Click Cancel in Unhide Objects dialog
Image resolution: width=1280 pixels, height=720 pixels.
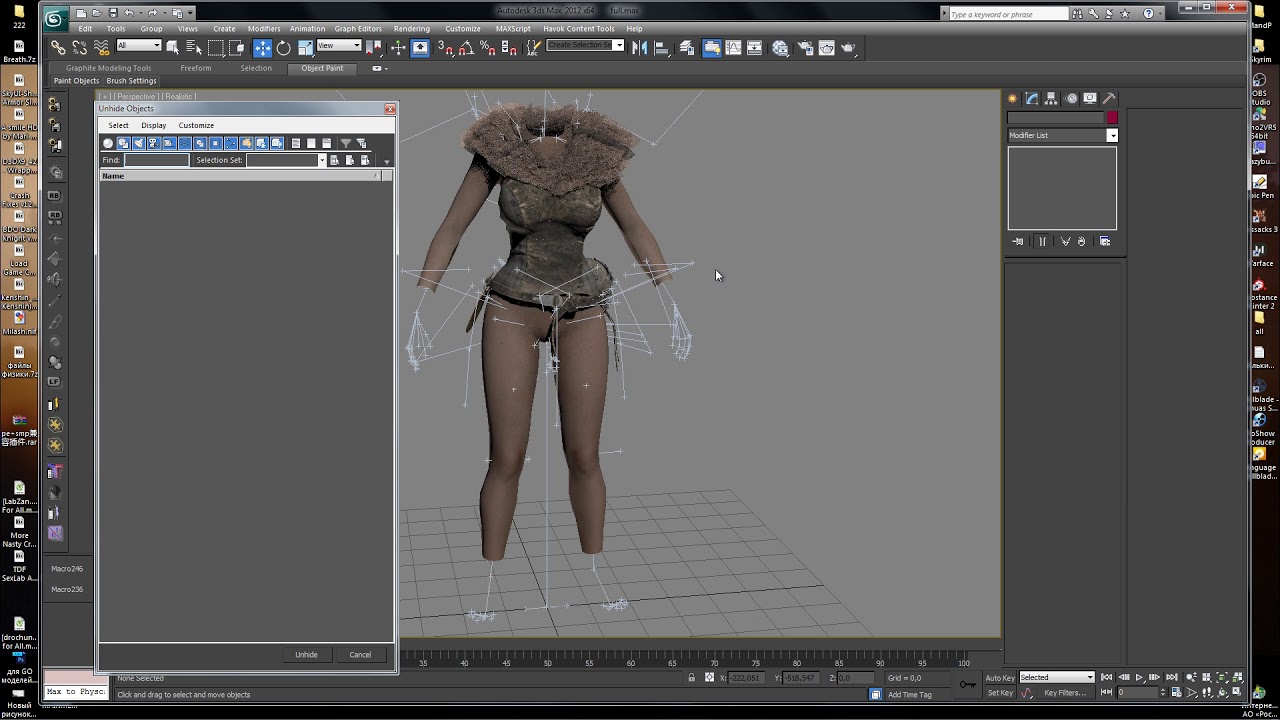click(x=360, y=655)
